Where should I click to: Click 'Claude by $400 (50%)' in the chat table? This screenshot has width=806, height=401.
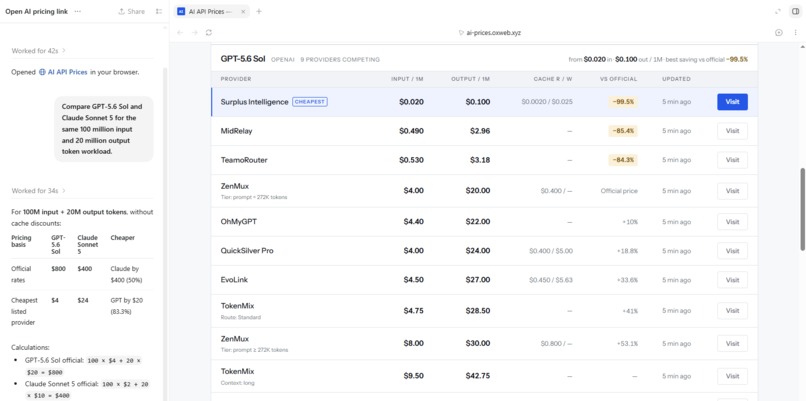tap(127, 275)
